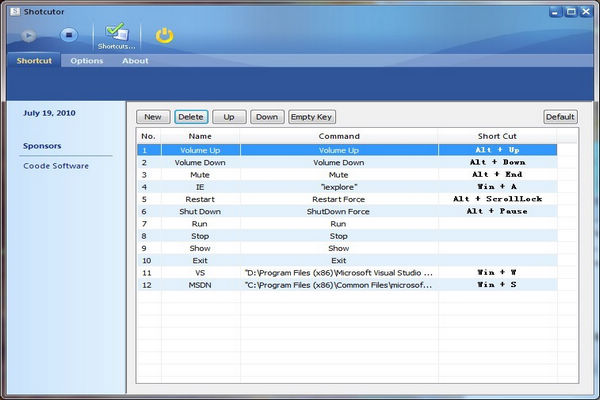Screen dimensions: 600x400
Task: Click the Delete button
Action: tap(191, 117)
